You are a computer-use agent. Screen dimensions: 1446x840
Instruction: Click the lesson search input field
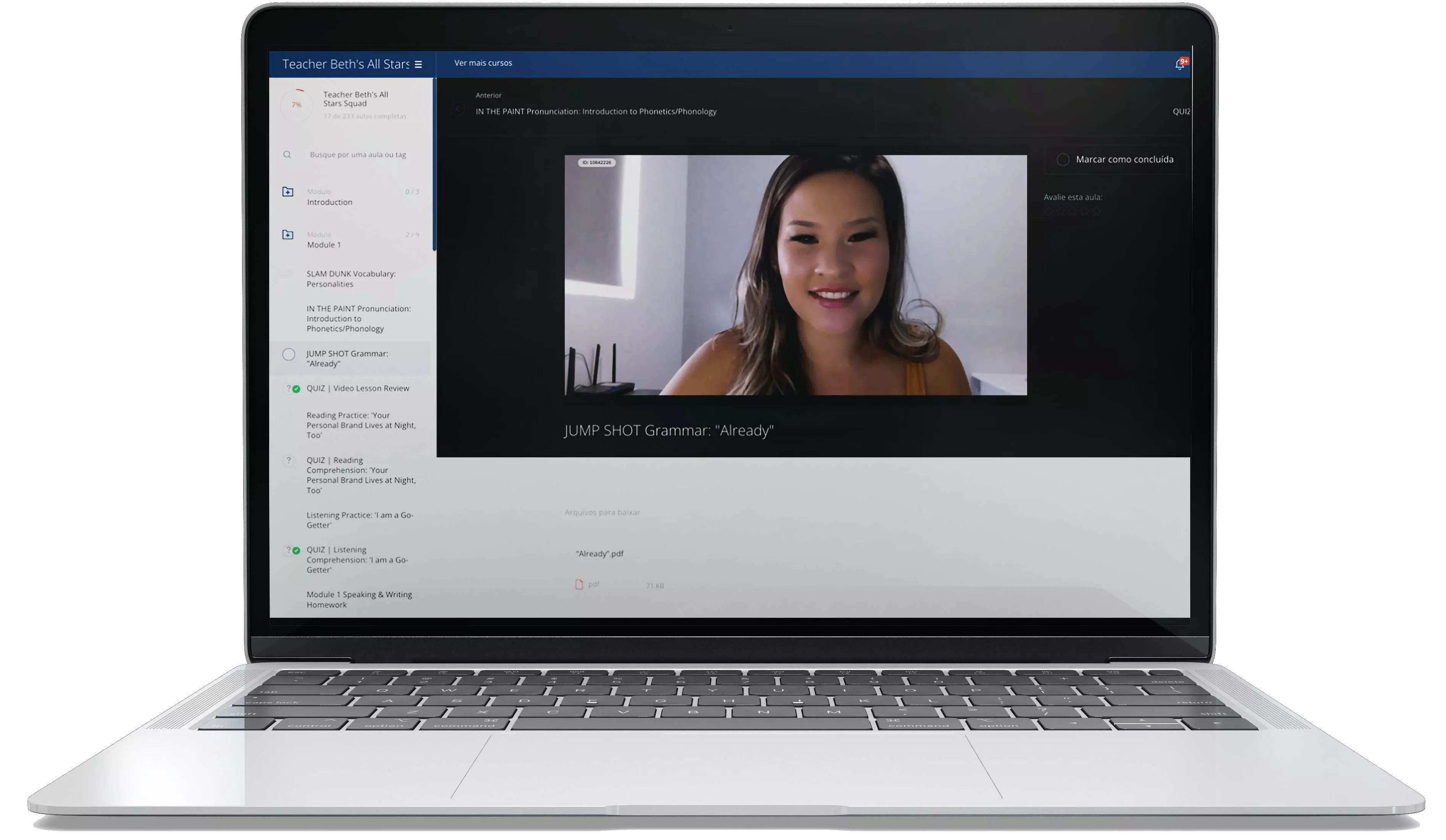(x=358, y=154)
